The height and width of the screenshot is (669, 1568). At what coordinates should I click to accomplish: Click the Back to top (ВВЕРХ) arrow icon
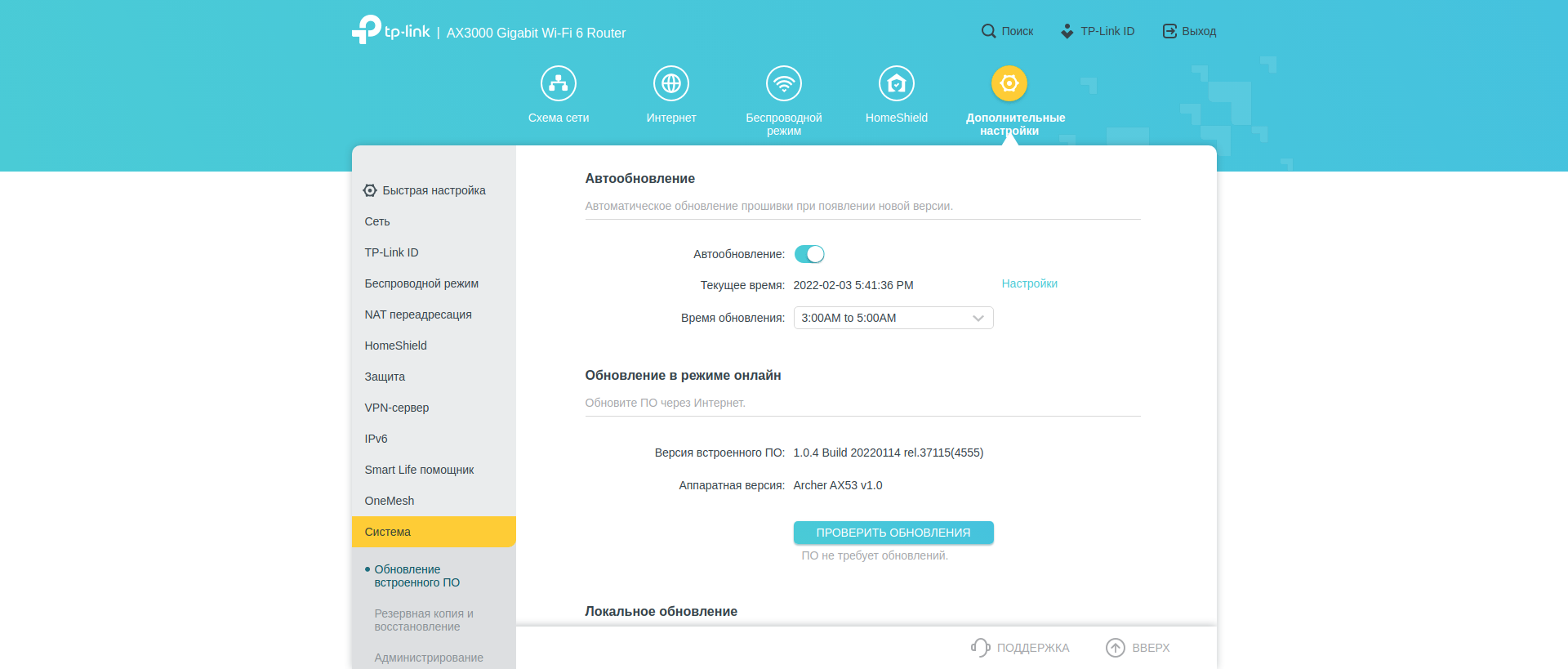click(1116, 648)
